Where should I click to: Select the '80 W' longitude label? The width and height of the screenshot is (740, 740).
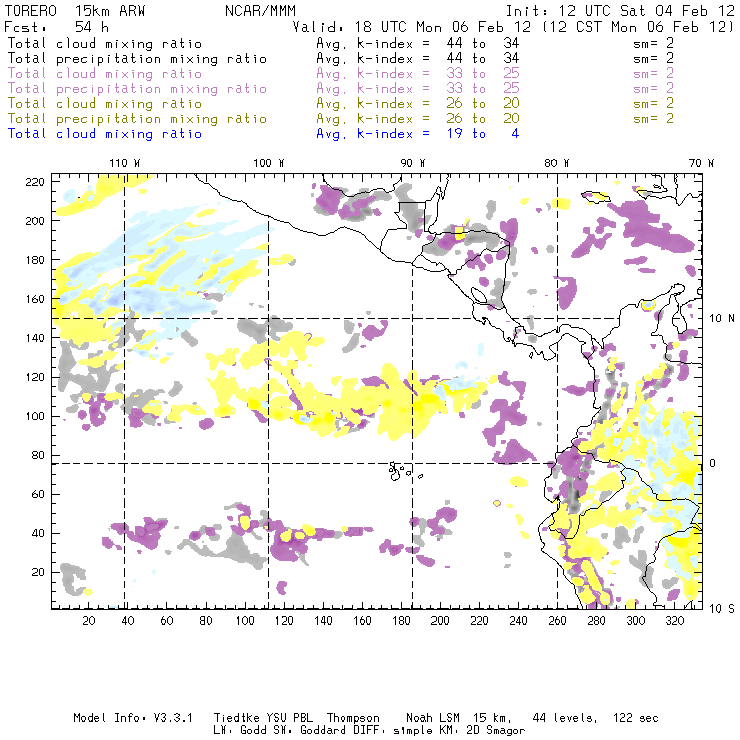[x=556, y=163]
